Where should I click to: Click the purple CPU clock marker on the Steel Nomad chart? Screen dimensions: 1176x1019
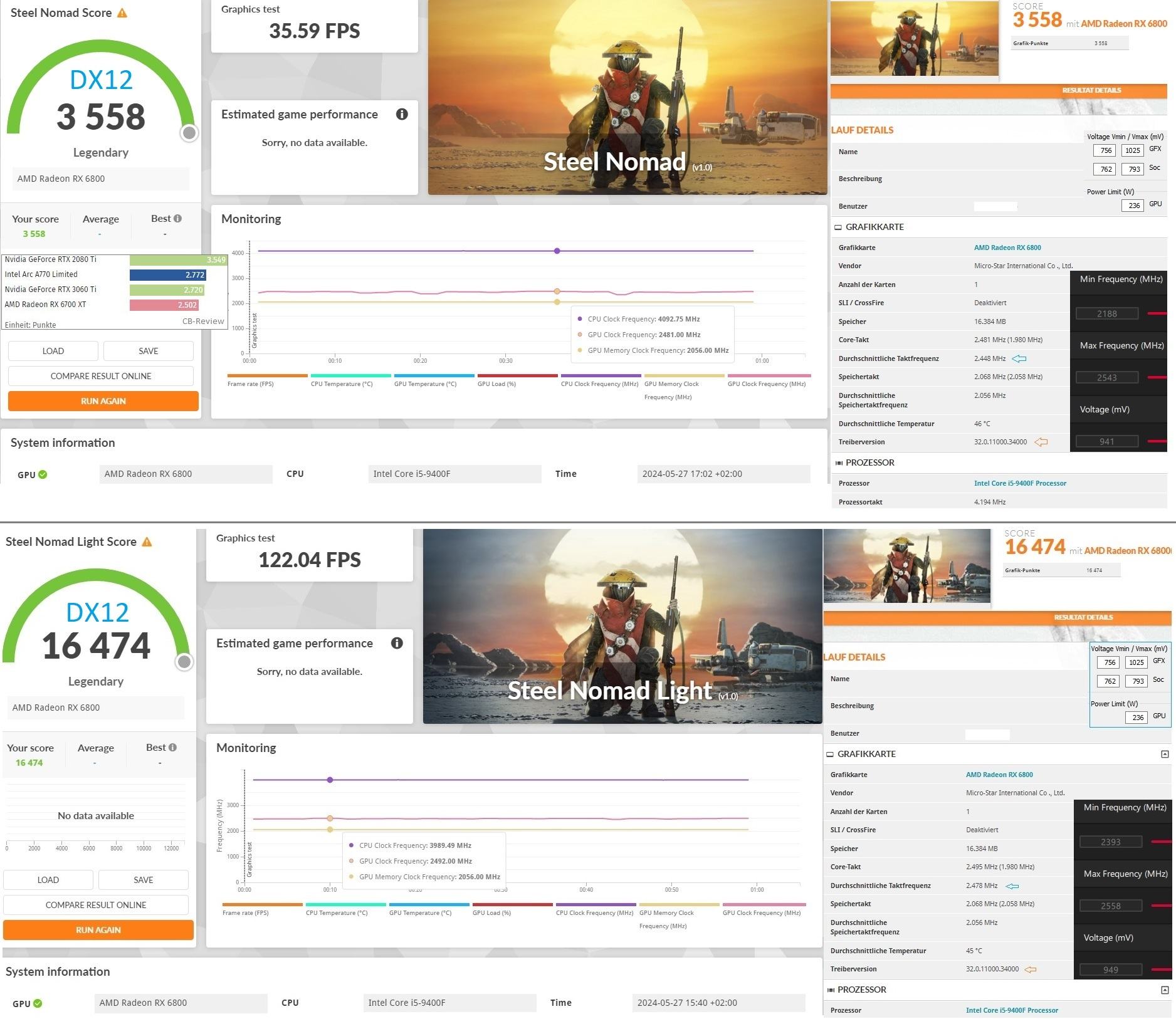coord(557,251)
